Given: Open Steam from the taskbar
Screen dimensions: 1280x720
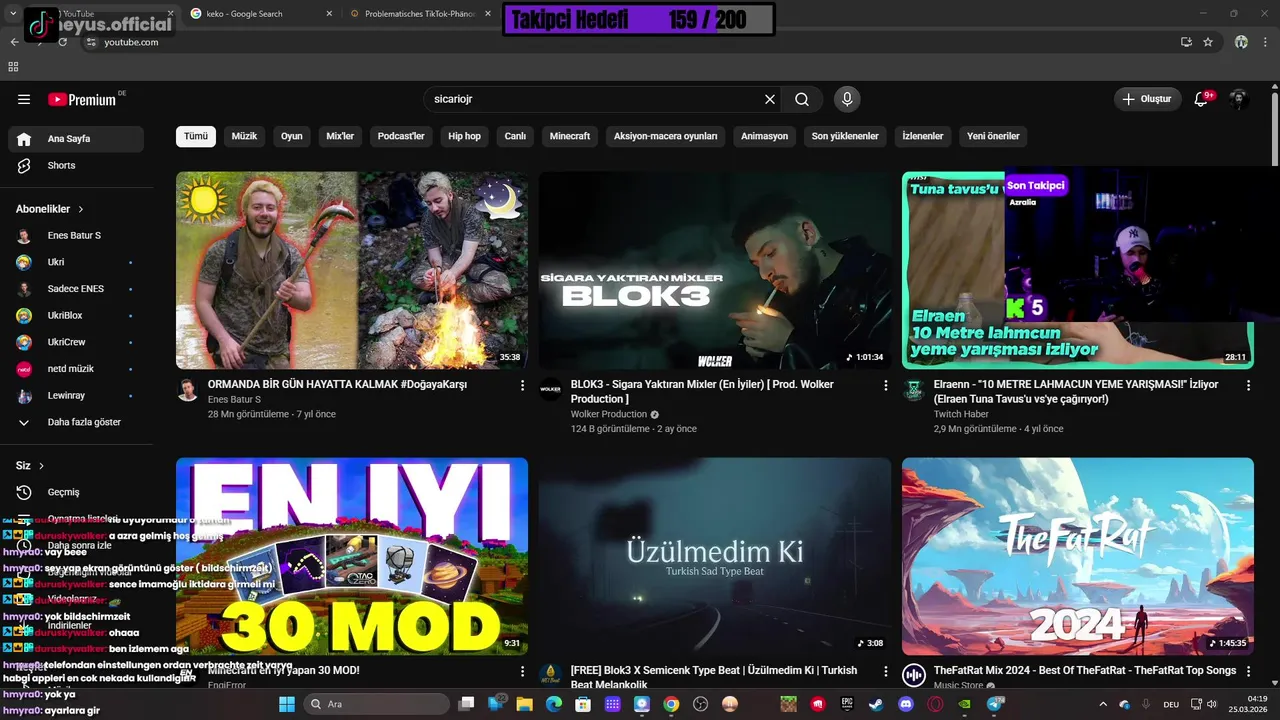Looking at the screenshot, I should click(877, 704).
